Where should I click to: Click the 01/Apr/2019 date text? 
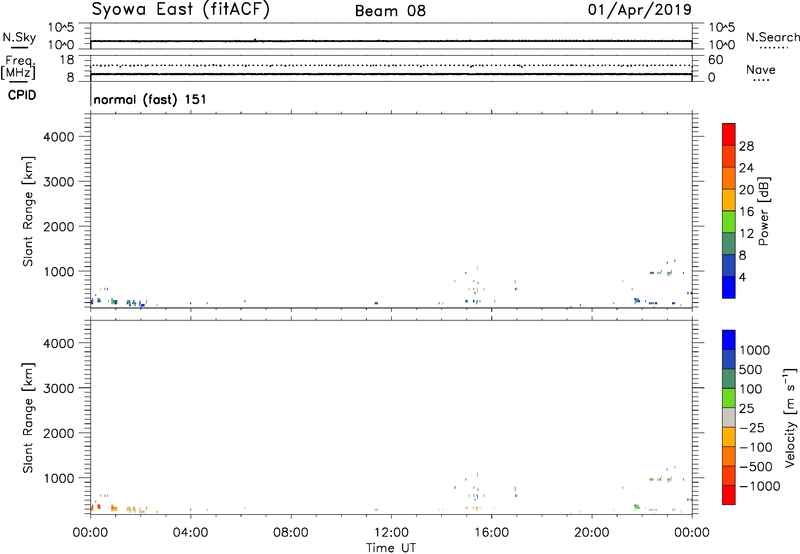647,10
